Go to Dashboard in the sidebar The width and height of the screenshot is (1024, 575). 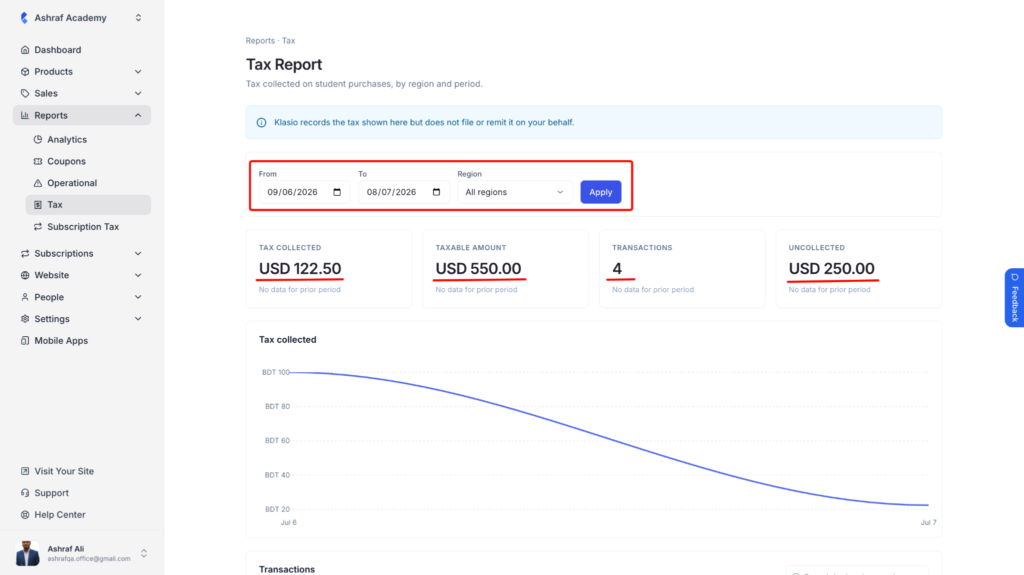click(x=82, y=50)
